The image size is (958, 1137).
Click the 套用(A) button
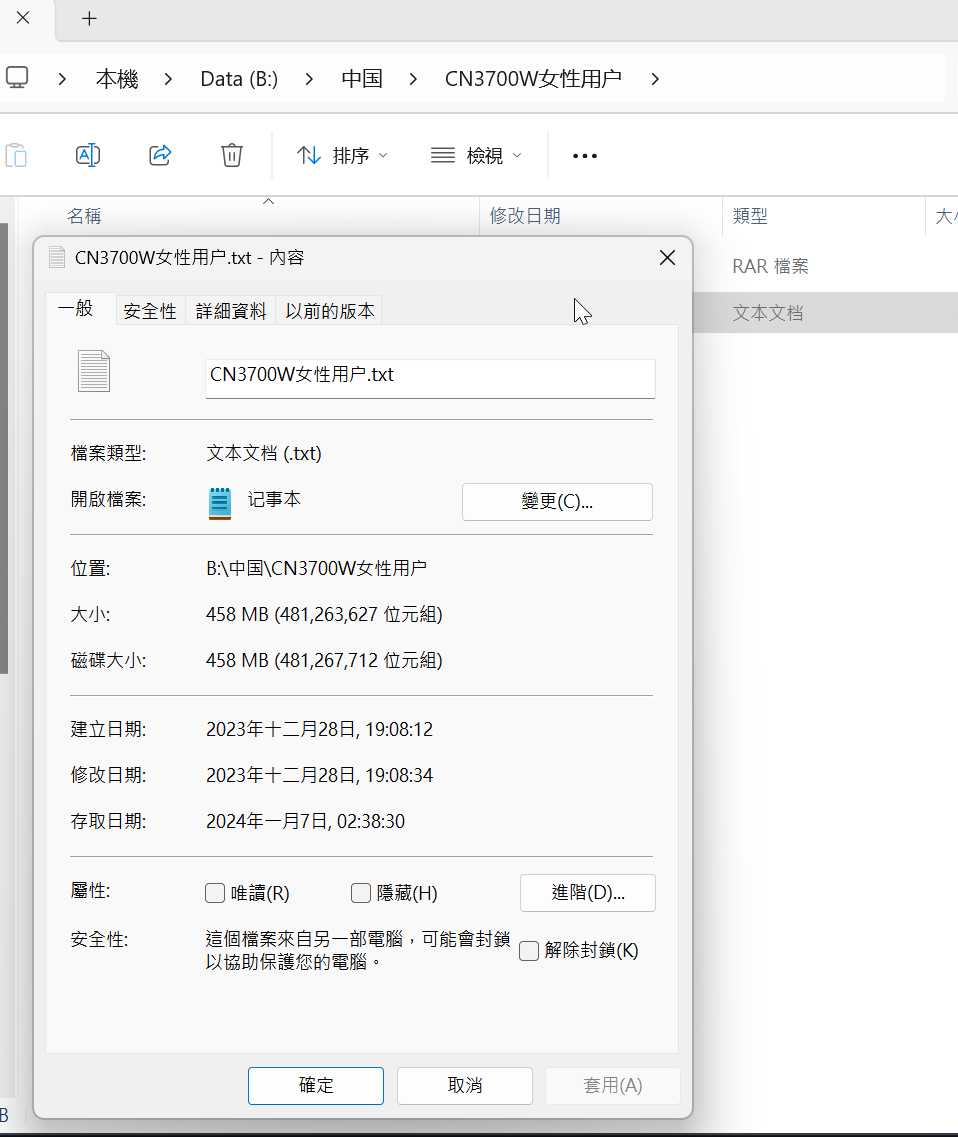613,1086
